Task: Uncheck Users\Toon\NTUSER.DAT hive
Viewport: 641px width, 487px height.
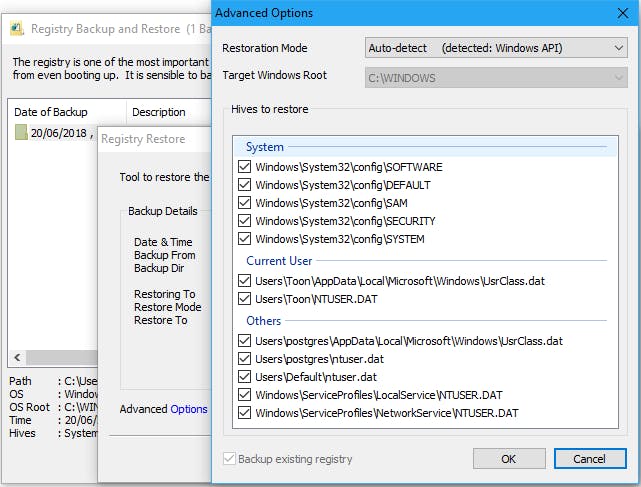Action: tap(245, 299)
